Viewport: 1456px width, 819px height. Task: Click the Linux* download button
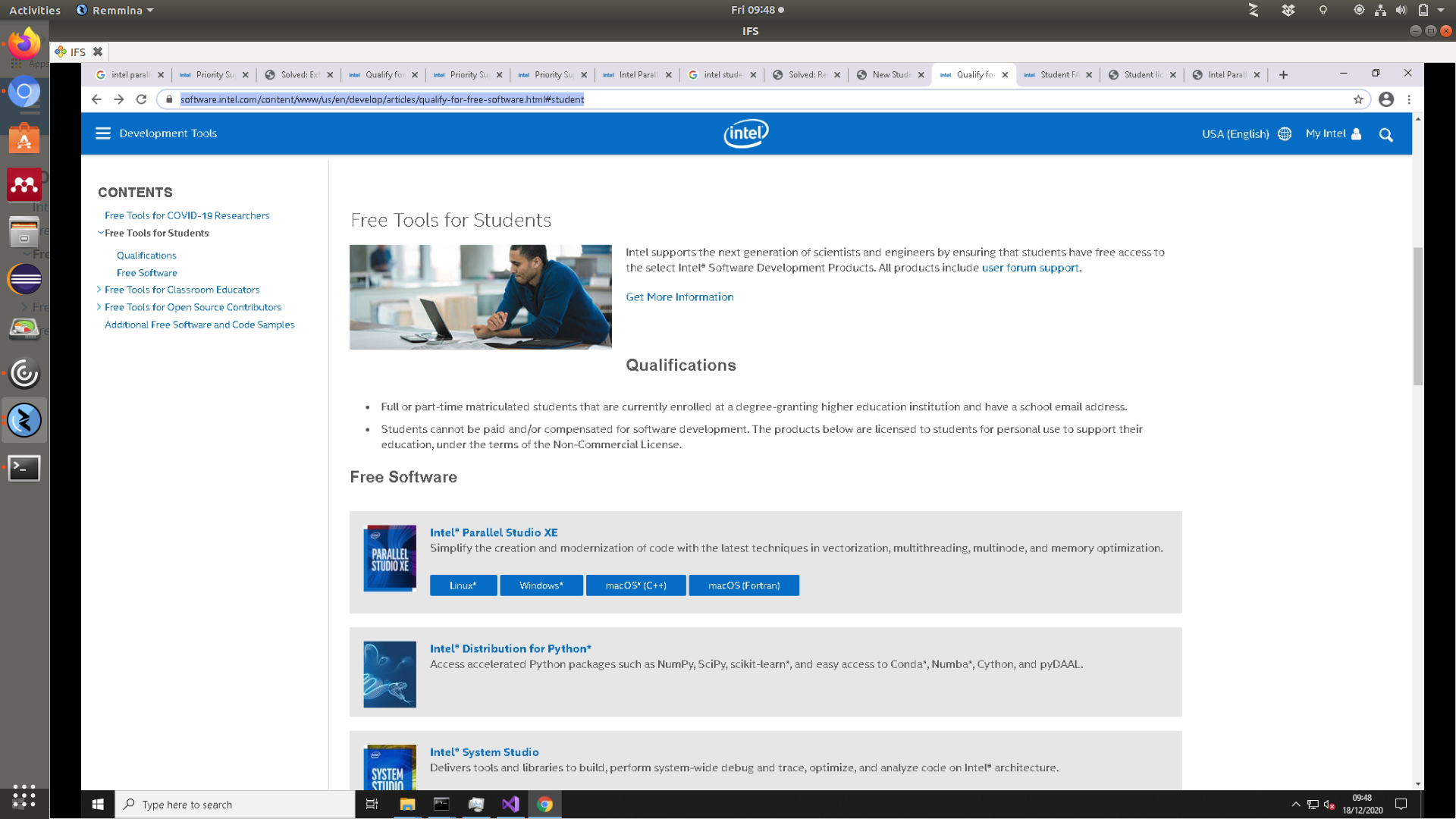(x=463, y=585)
